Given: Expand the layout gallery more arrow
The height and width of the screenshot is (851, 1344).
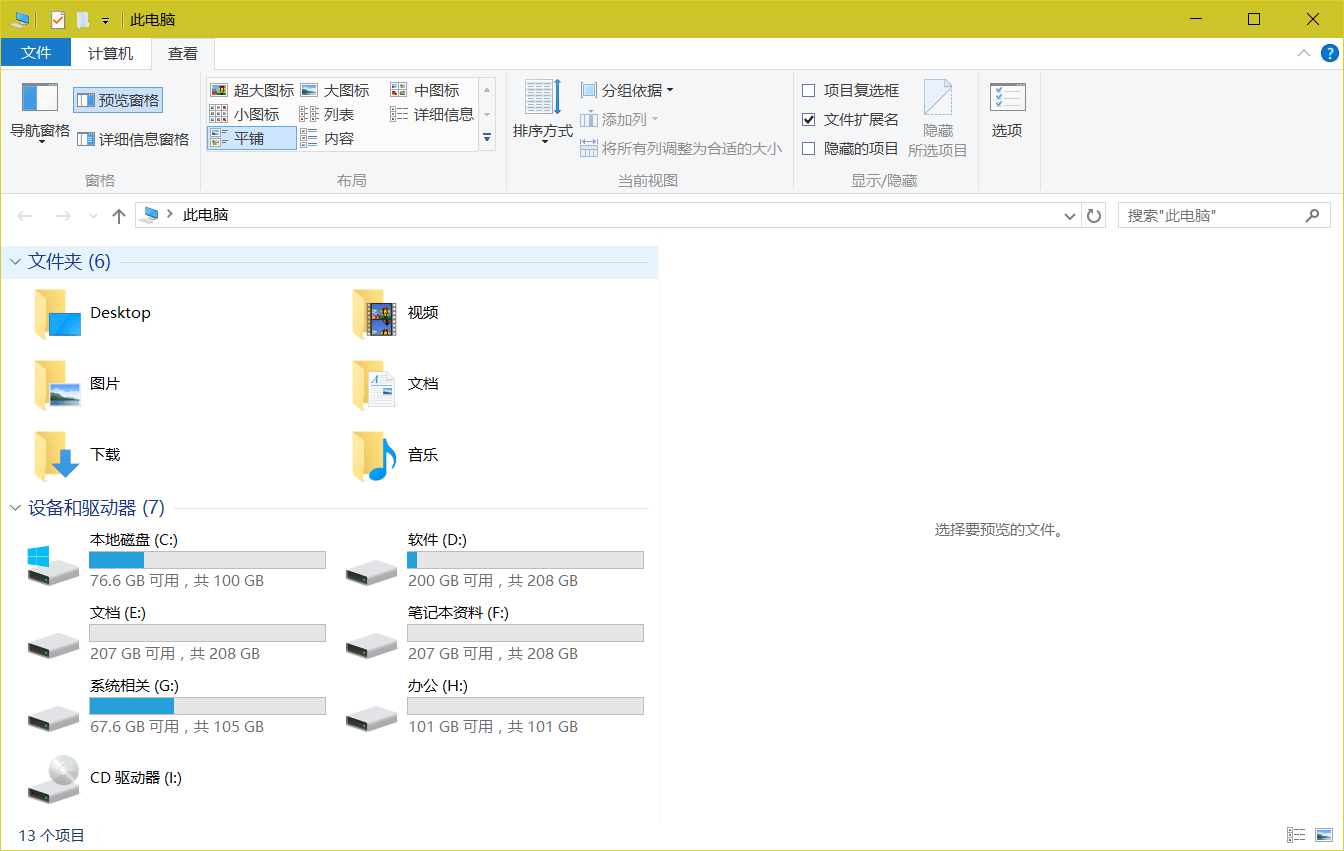Looking at the screenshot, I should [x=487, y=138].
